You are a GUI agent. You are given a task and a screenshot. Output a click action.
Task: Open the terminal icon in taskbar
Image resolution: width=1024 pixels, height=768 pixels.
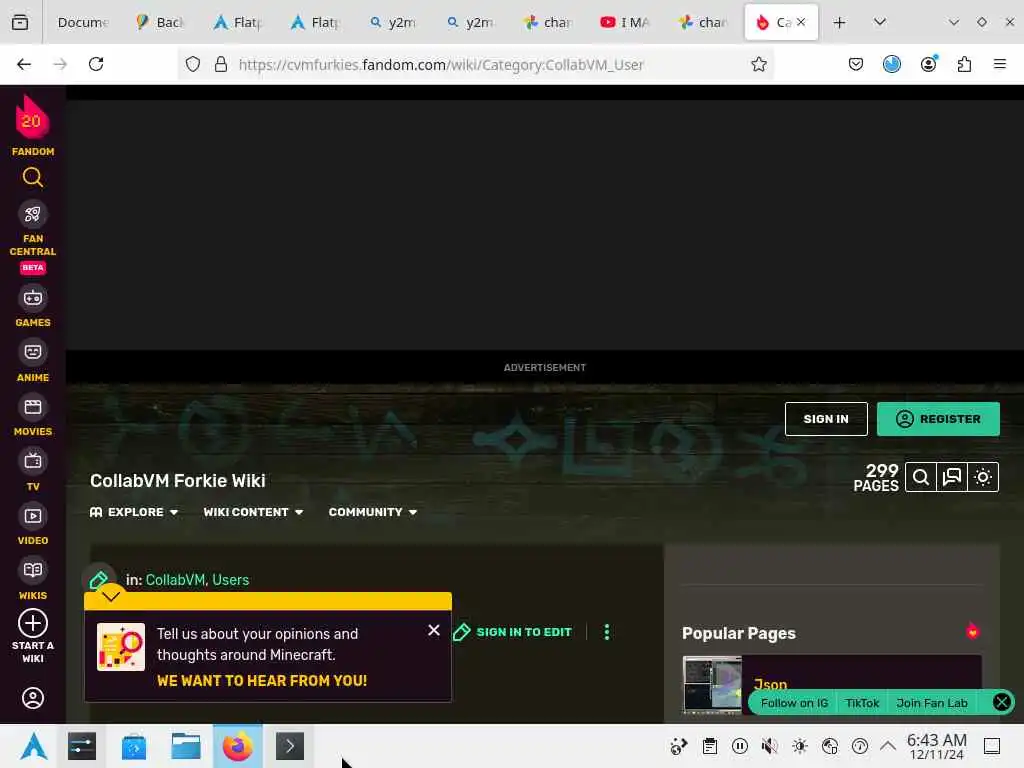click(x=290, y=746)
